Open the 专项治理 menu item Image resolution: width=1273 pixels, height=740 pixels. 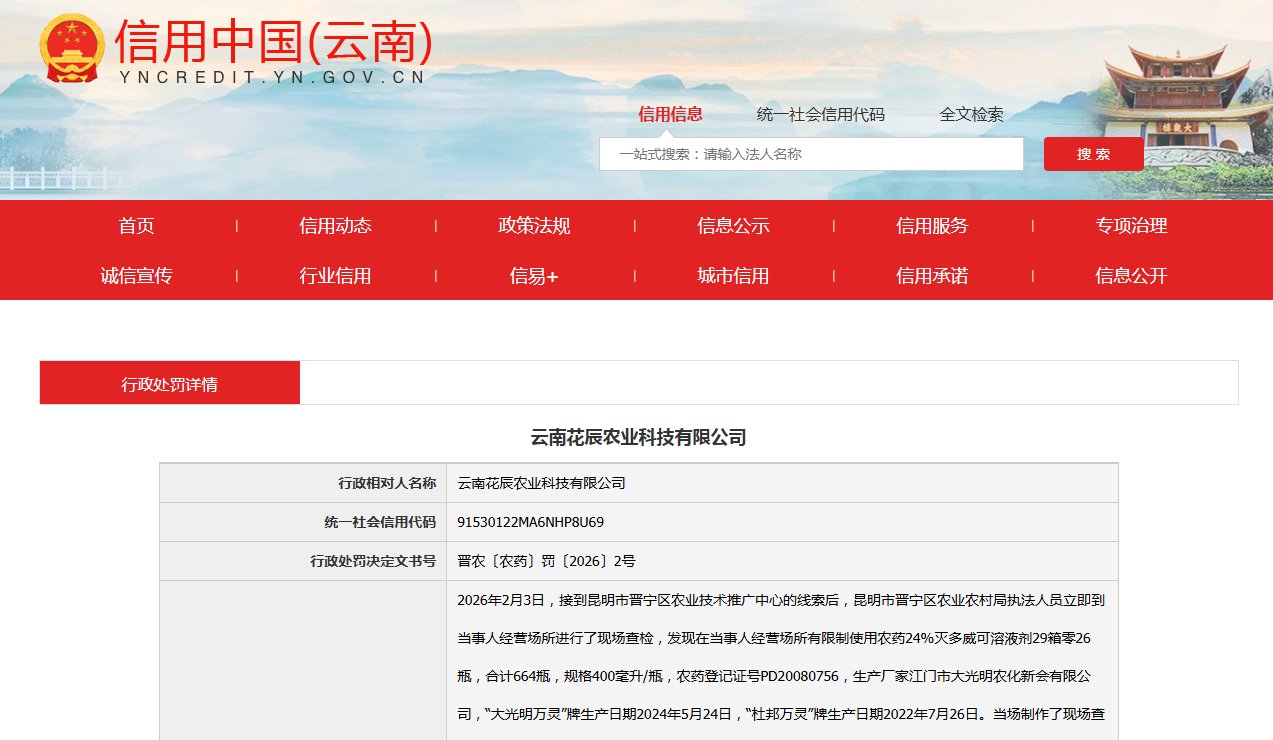coord(1131,226)
